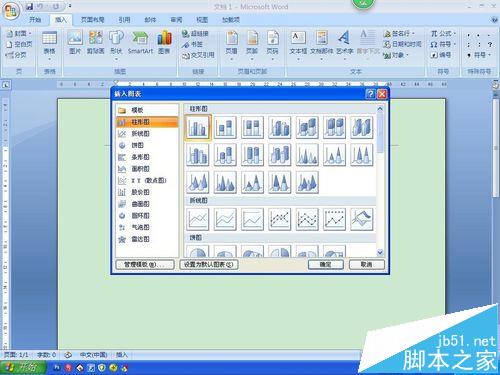
Task: Click the 交叉引用 (Cross-reference) ribbon item
Action: (x=198, y=55)
